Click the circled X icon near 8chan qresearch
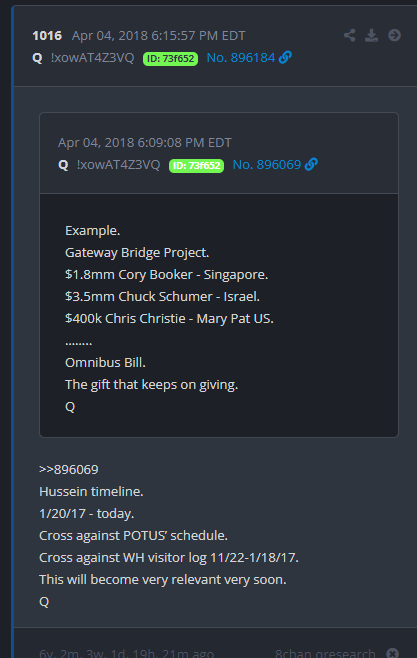Screen dimensions: 417x658 point(393,653)
